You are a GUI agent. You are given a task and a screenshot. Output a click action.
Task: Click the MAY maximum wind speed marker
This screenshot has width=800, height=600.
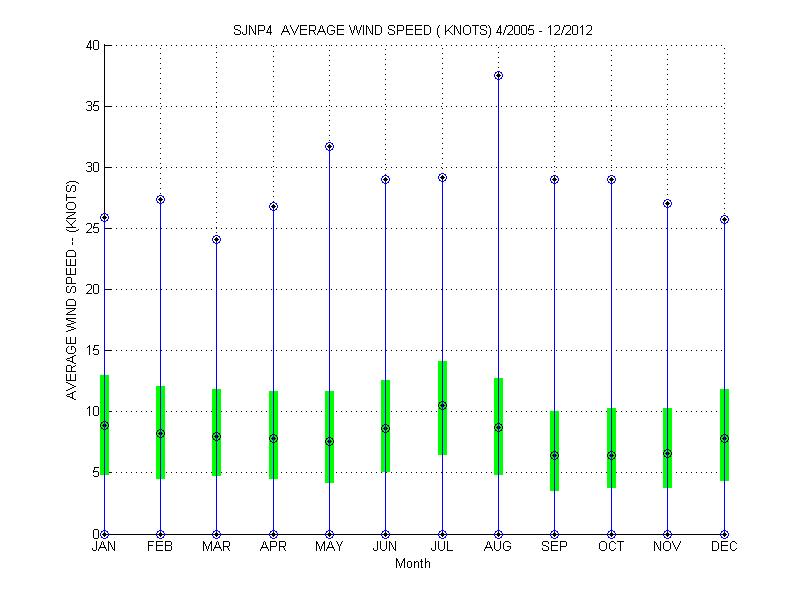(330, 147)
